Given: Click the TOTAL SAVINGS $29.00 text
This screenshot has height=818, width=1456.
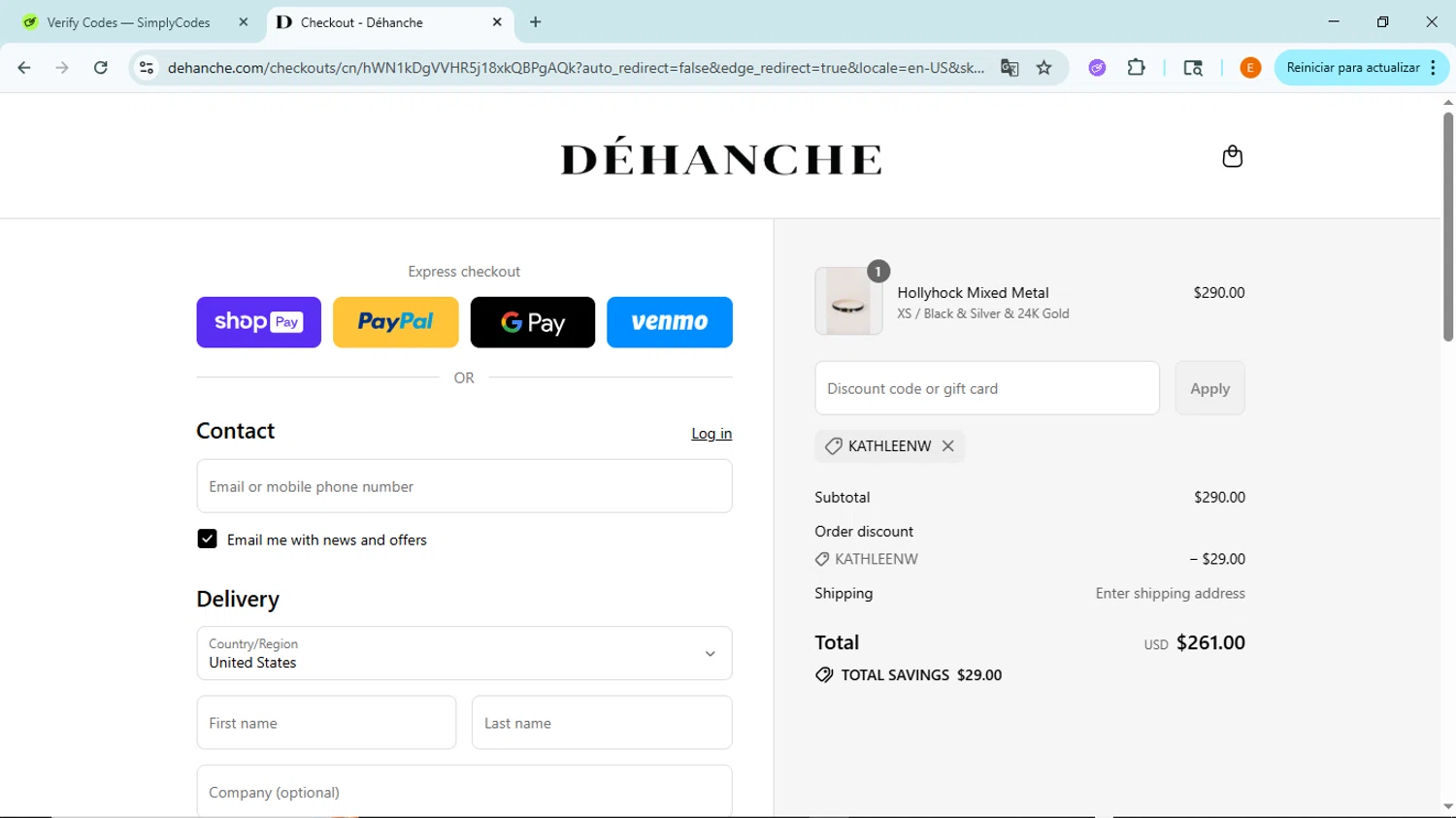Looking at the screenshot, I should tap(921, 675).
